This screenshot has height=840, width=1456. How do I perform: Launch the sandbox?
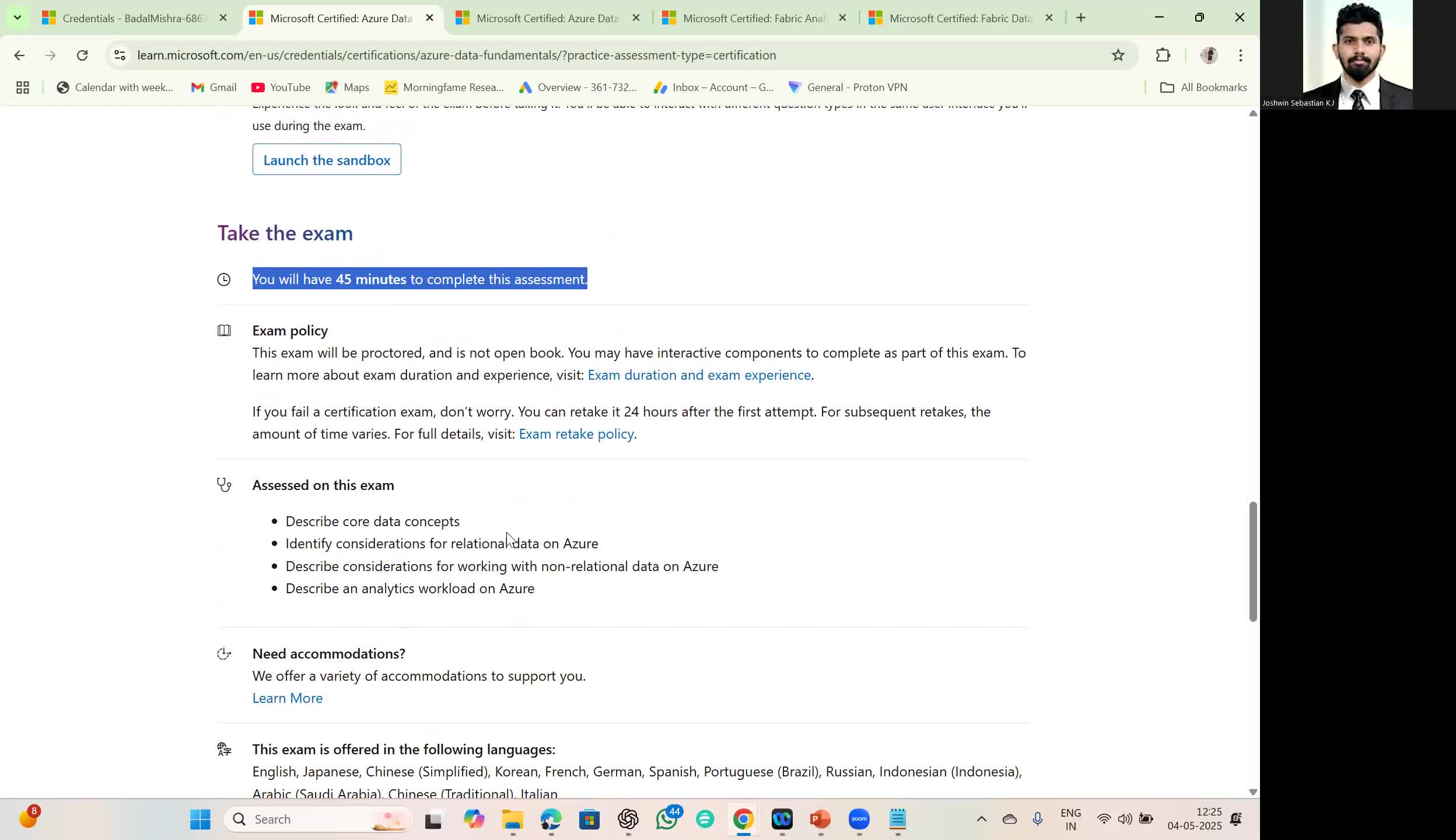pyautogui.click(x=327, y=160)
